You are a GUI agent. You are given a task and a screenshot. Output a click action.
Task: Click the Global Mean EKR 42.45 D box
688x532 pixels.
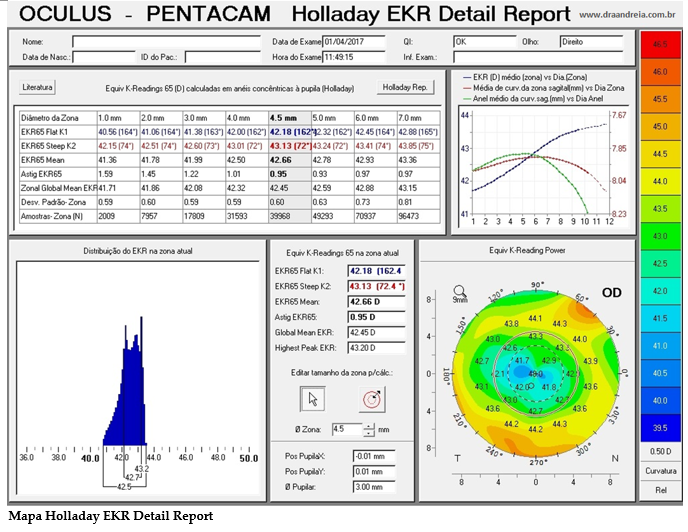[x=376, y=332]
